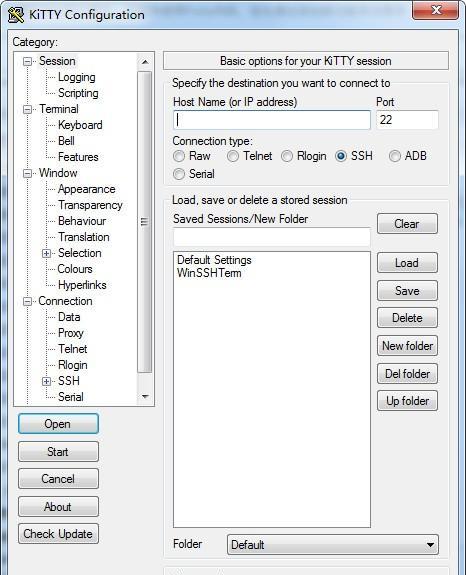Open the About dialog
This screenshot has width=466, height=575.
pyautogui.click(x=58, y=507)
